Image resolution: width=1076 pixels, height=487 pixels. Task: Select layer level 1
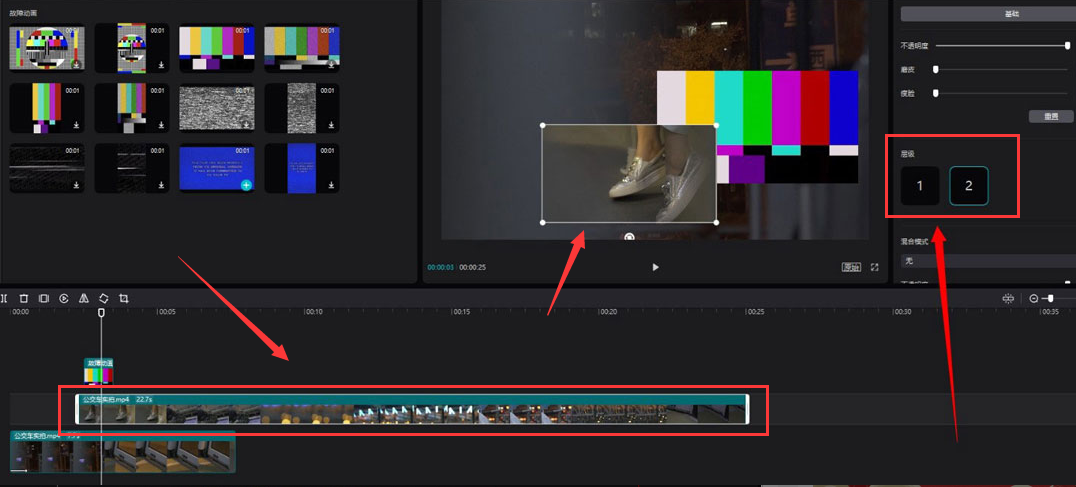coord(920,186)
